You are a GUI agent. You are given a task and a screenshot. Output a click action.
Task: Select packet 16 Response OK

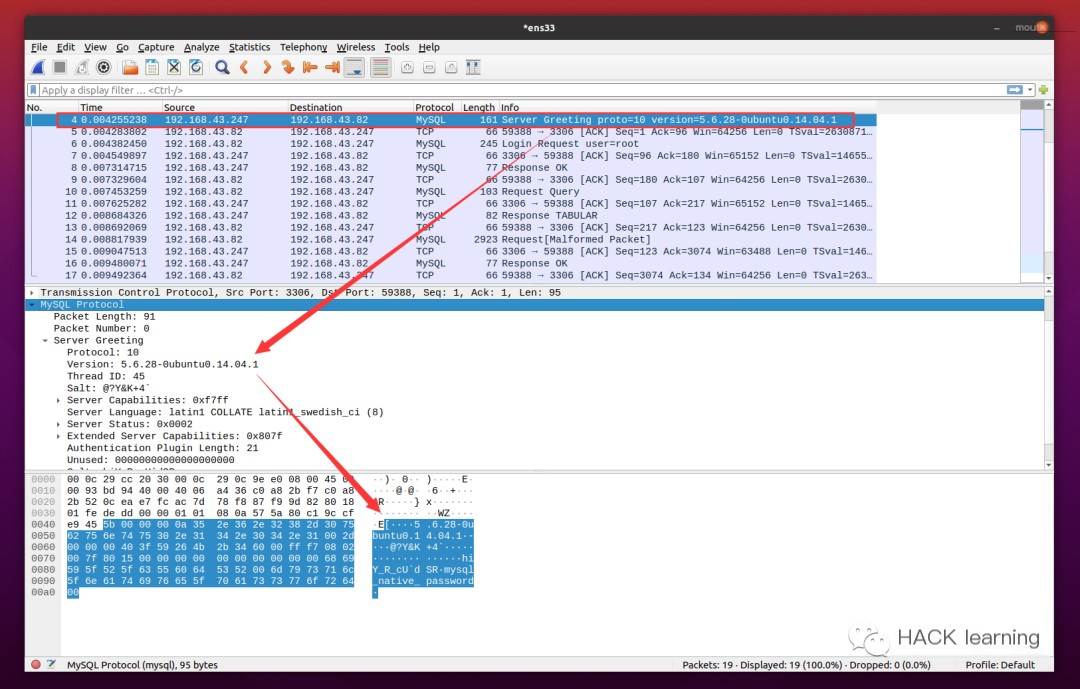tap(451, 264)
